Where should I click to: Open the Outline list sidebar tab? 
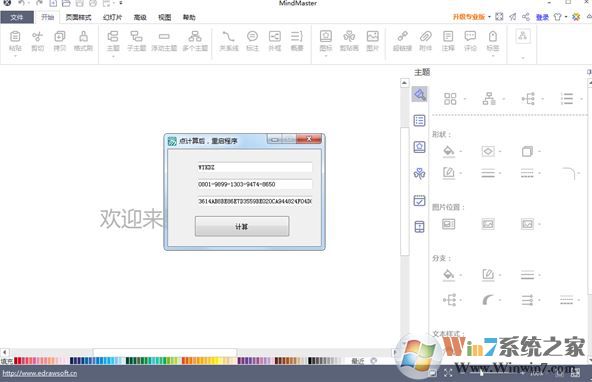click(x=419, y=120)
